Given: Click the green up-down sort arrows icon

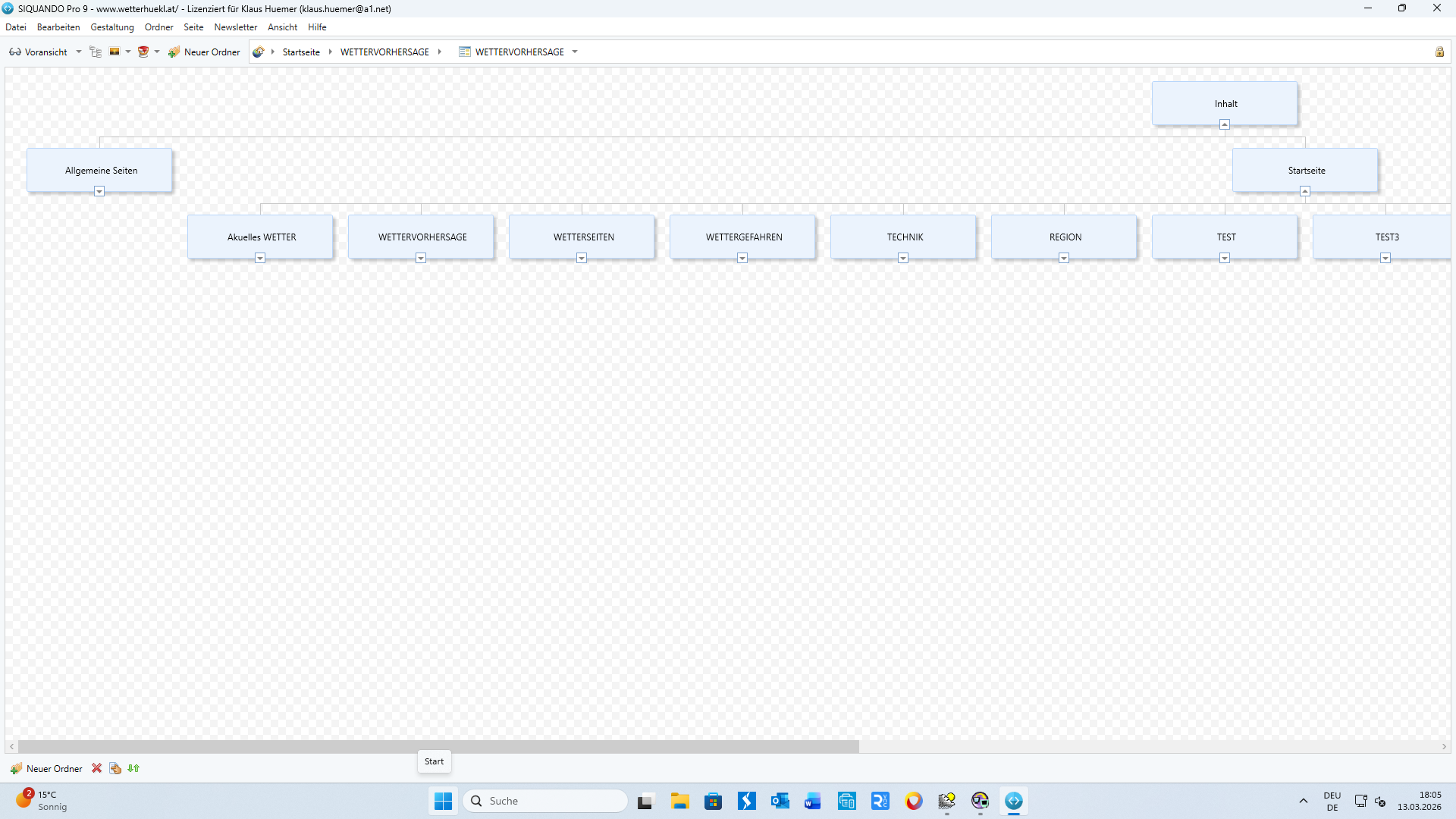Looking at the screenshot, I should pyautogui.click(x=133, y=768).
